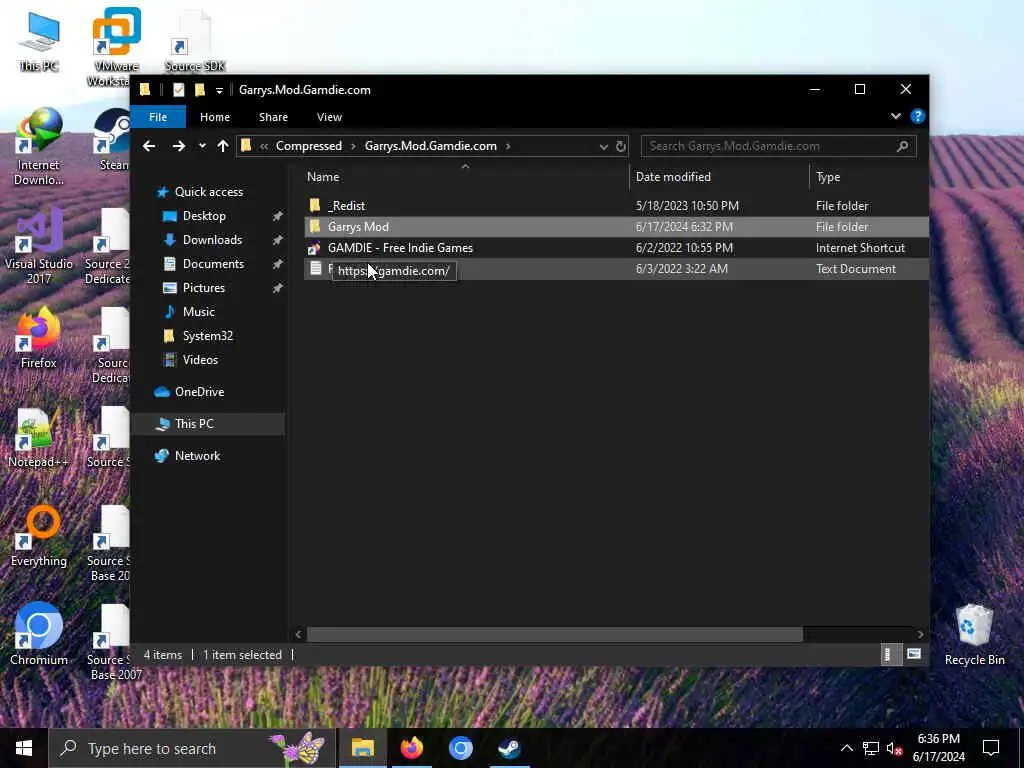
Task: Open This PC desktop icon
Action: [39, 40]
